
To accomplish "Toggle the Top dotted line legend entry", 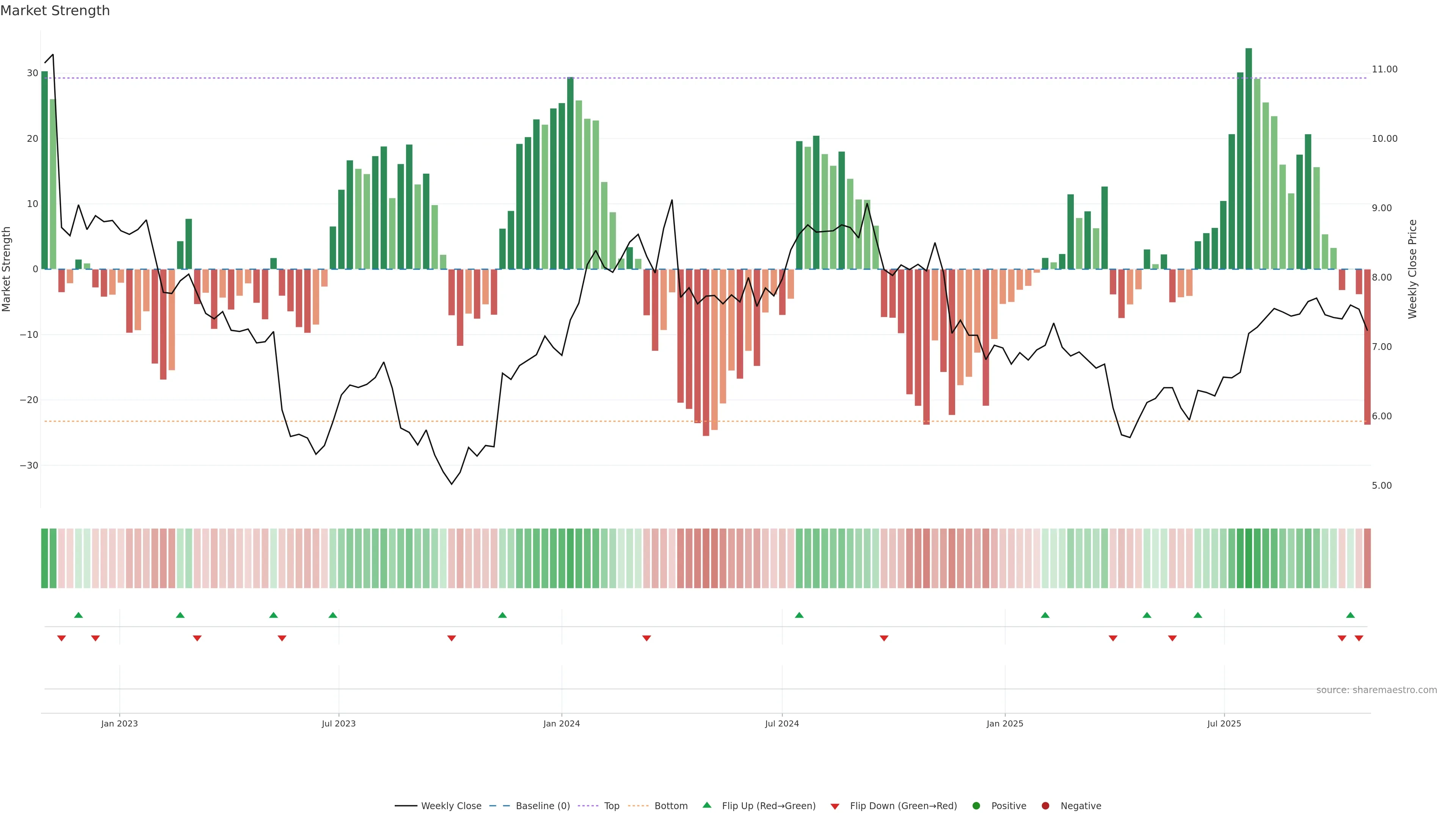I will [611, 806].
